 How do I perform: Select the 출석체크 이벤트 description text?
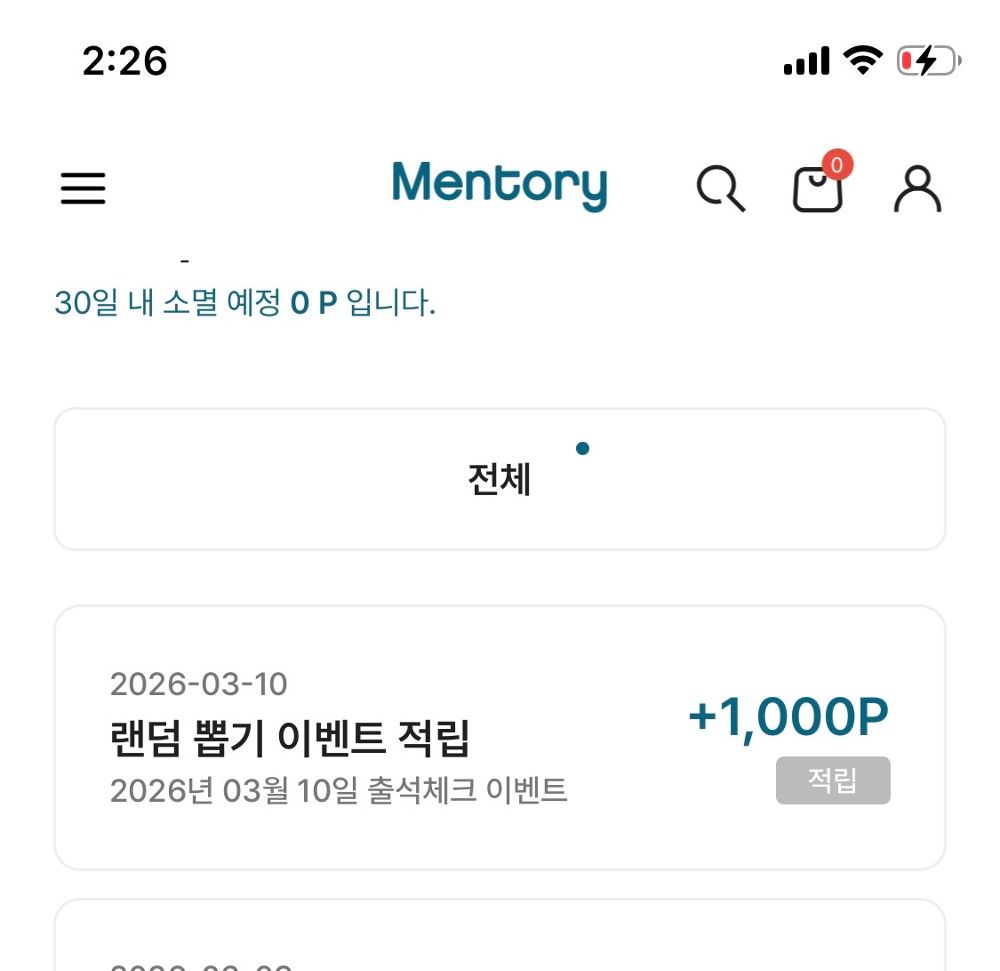tap(338, 790)
